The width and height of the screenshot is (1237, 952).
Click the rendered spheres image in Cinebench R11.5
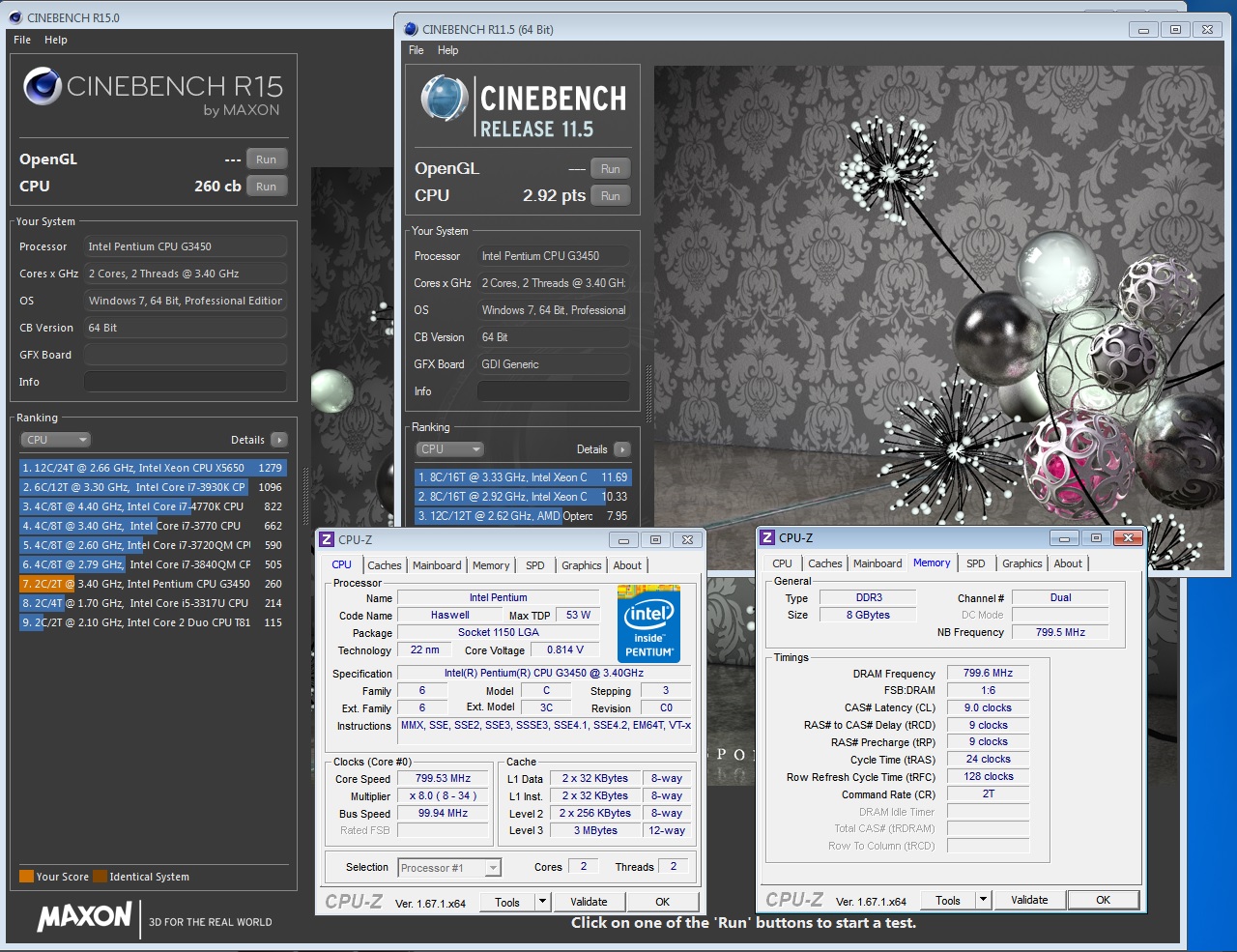(937, 317)
